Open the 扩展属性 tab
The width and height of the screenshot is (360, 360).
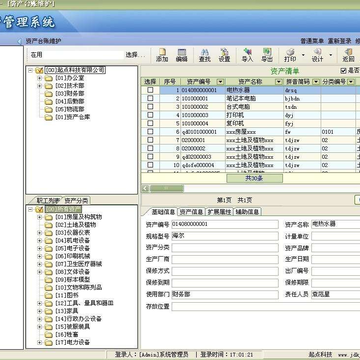[x=219, y=211]
